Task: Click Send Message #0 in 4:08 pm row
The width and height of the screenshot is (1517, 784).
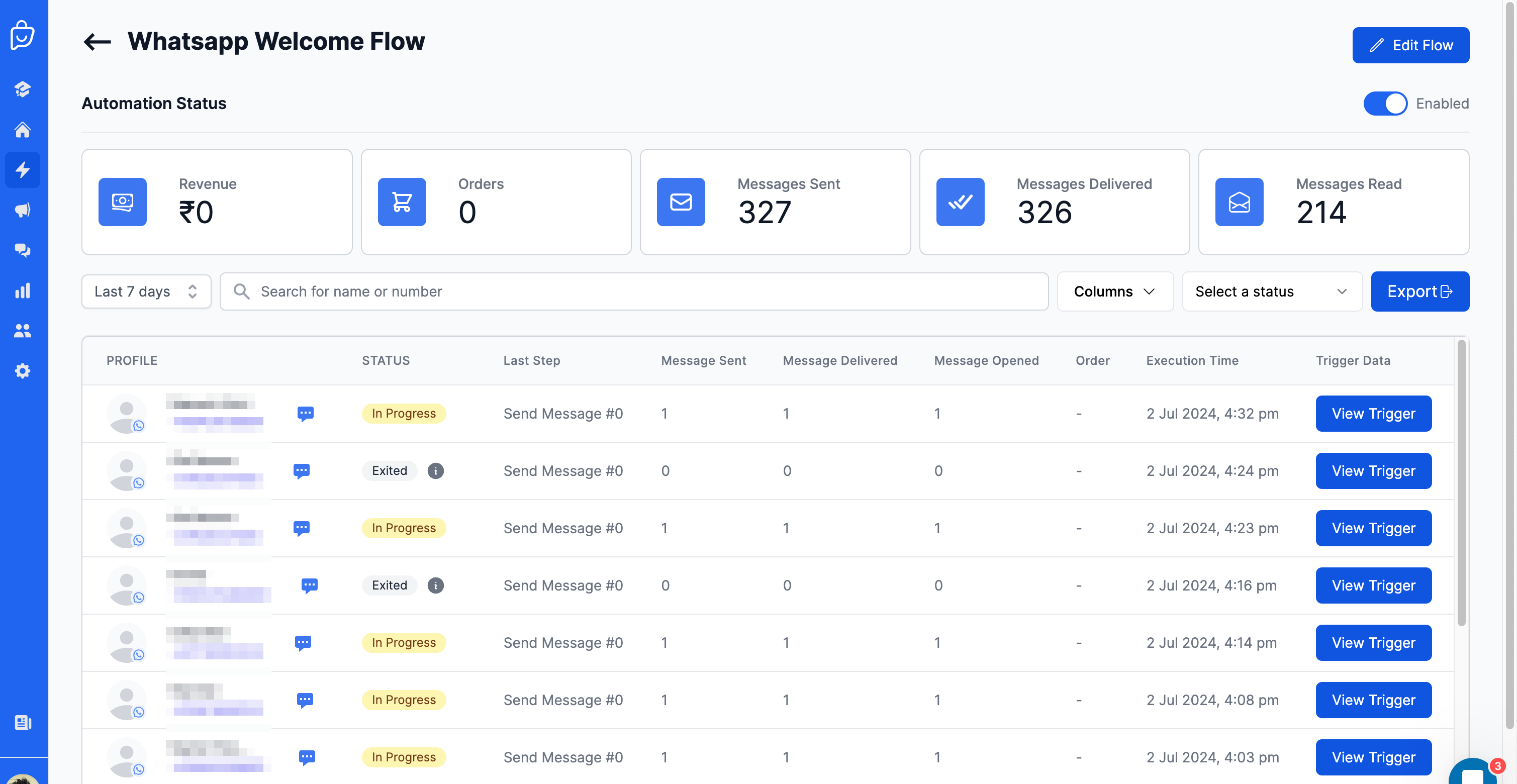Action: click(563, 700)
